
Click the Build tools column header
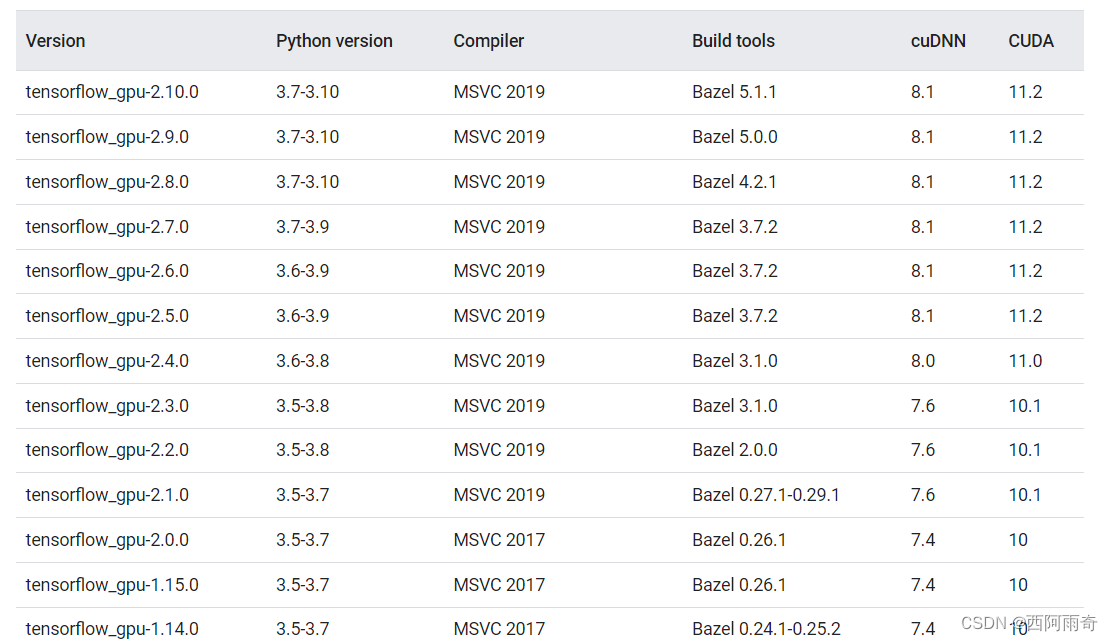pyautogui.click(x=733, y=41)
